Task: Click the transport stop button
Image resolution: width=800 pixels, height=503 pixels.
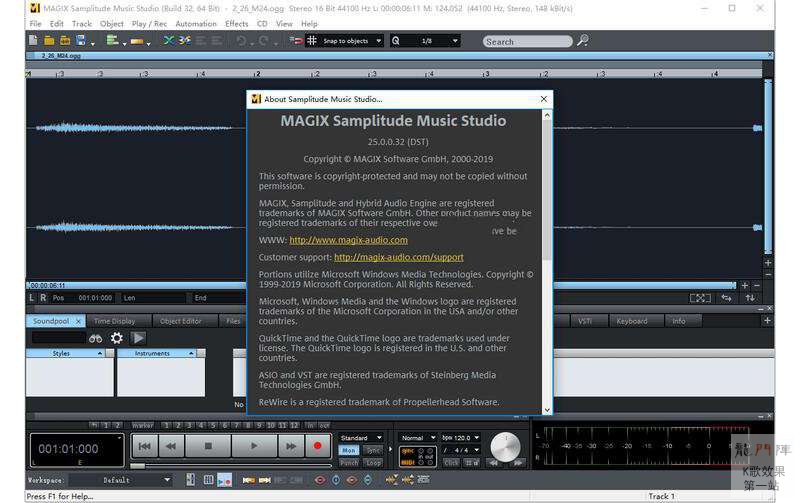Action: coord(208,446)
